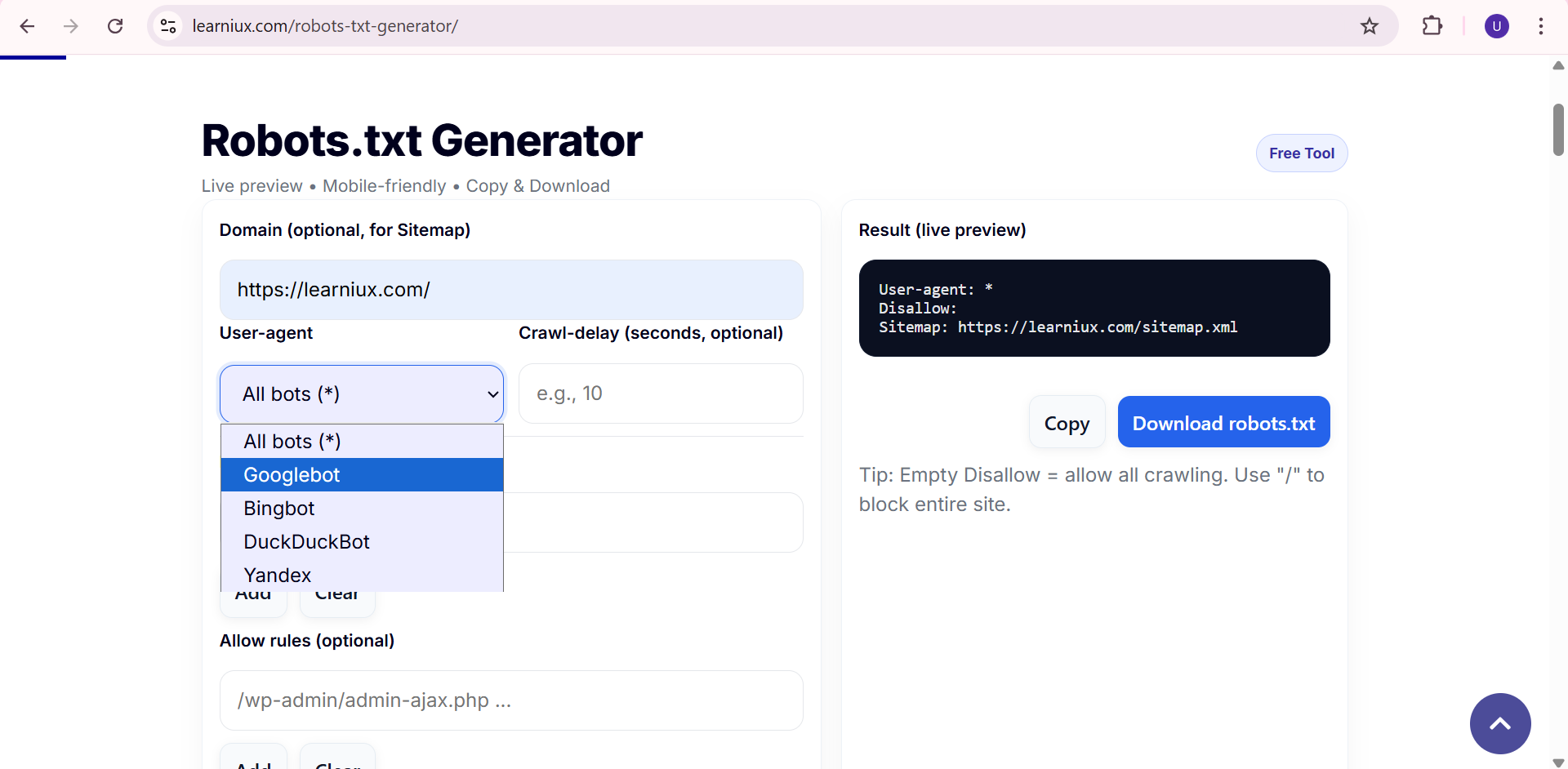Bookmark this page with the star icon
1568x769 pixels.
tap(1369, 26)
